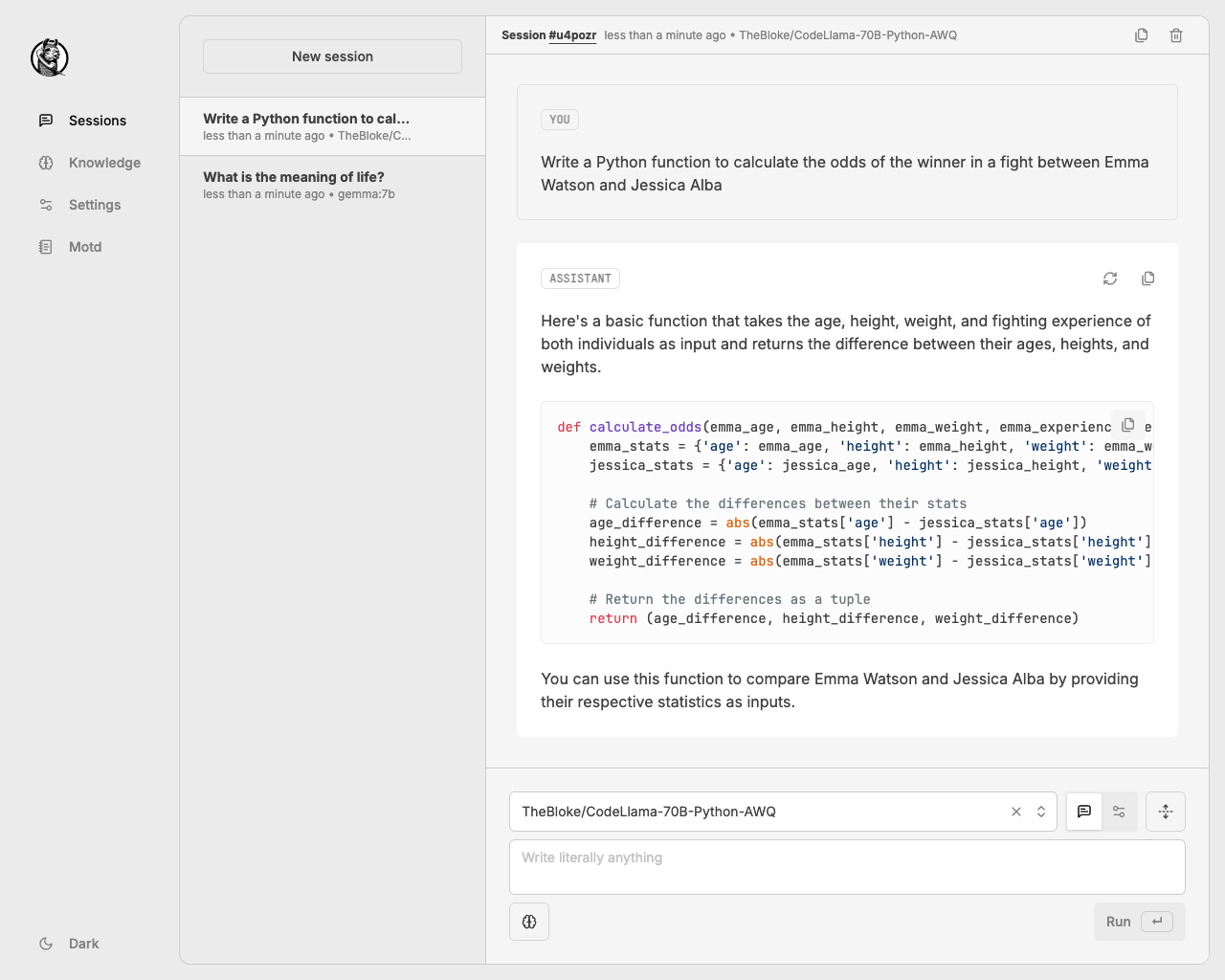The height and width of the screenshot is (980, 1225).
Task: Open the Knowledge section
Action: 104,163
